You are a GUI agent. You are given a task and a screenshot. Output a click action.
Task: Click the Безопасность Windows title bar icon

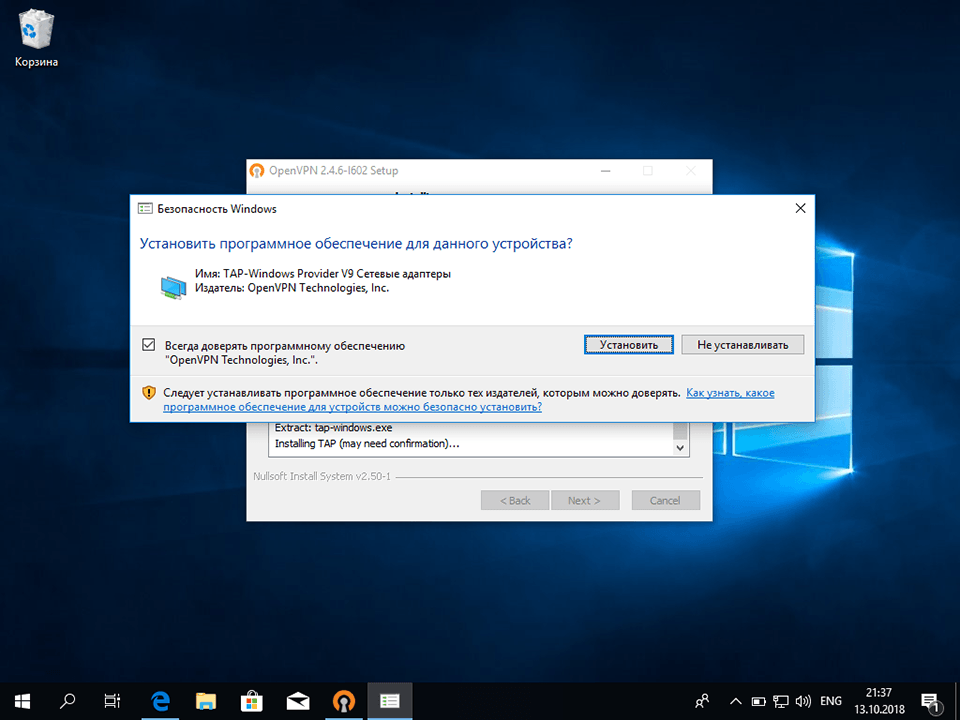[145, 209]
